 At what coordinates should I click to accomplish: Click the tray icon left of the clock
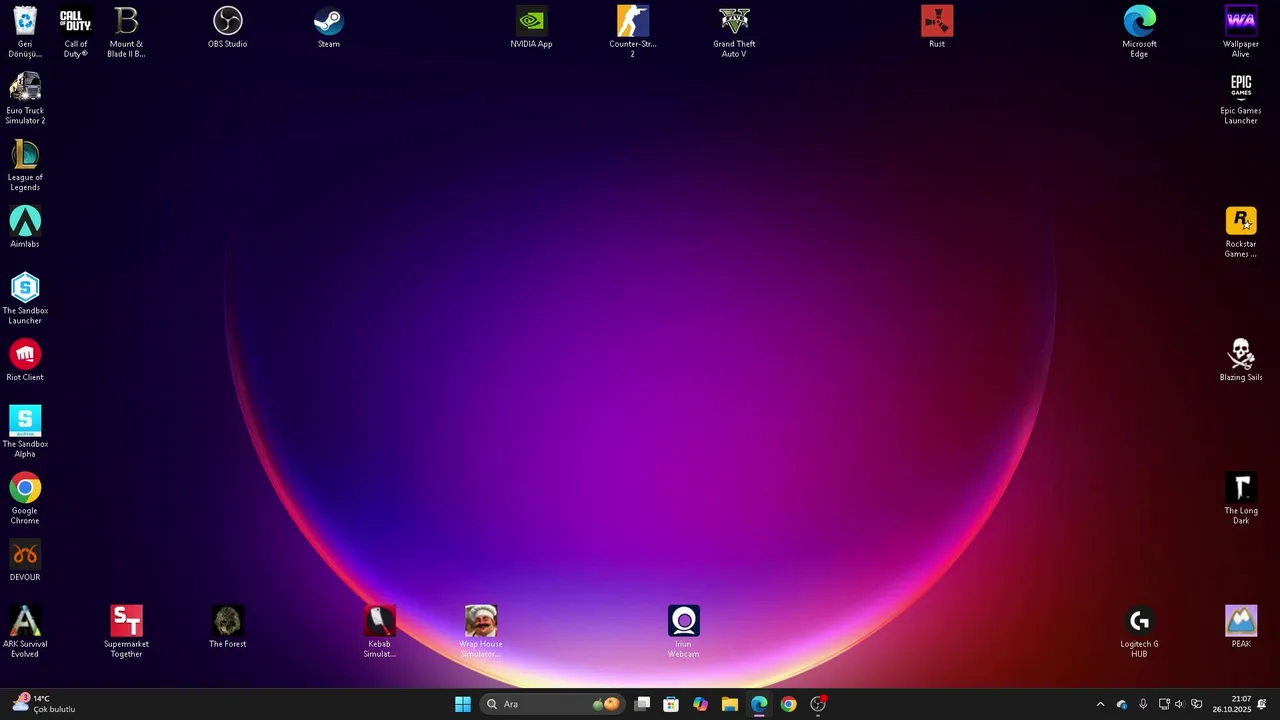(1196, 704)
